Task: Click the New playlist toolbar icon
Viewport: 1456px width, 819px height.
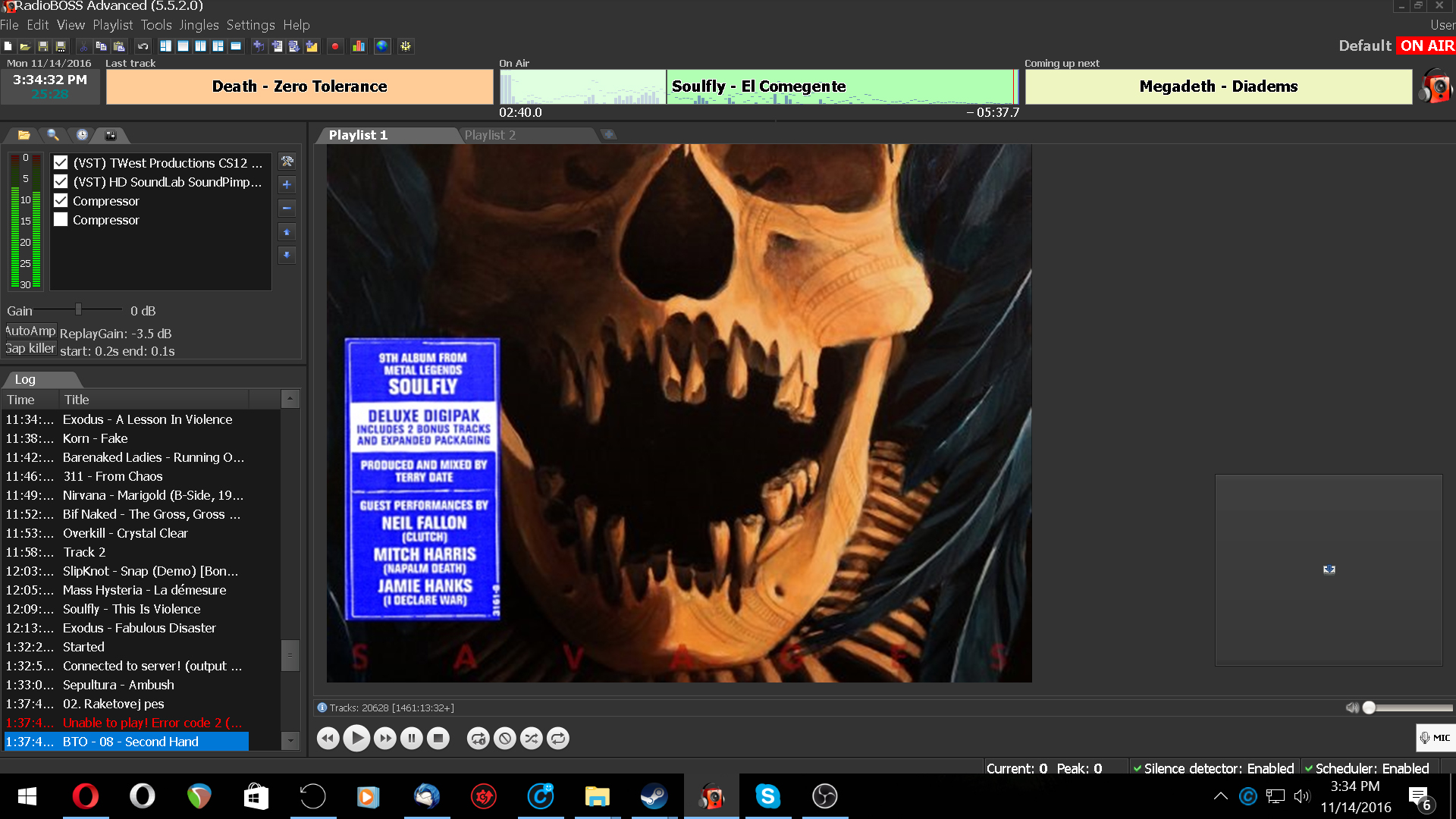Action: click(x=8, y=46)
